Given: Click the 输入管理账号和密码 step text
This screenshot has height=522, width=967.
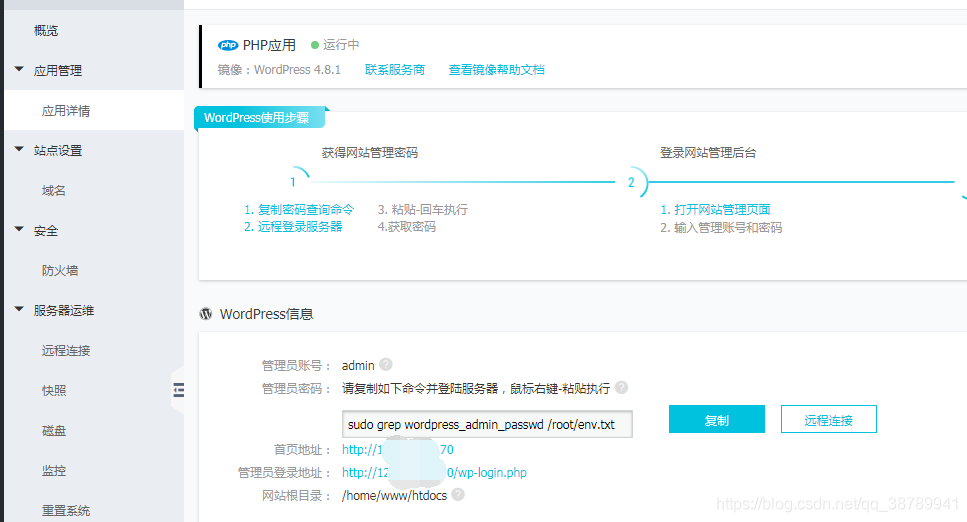Looking at the screenshot, I should click(x=722, y=227).
